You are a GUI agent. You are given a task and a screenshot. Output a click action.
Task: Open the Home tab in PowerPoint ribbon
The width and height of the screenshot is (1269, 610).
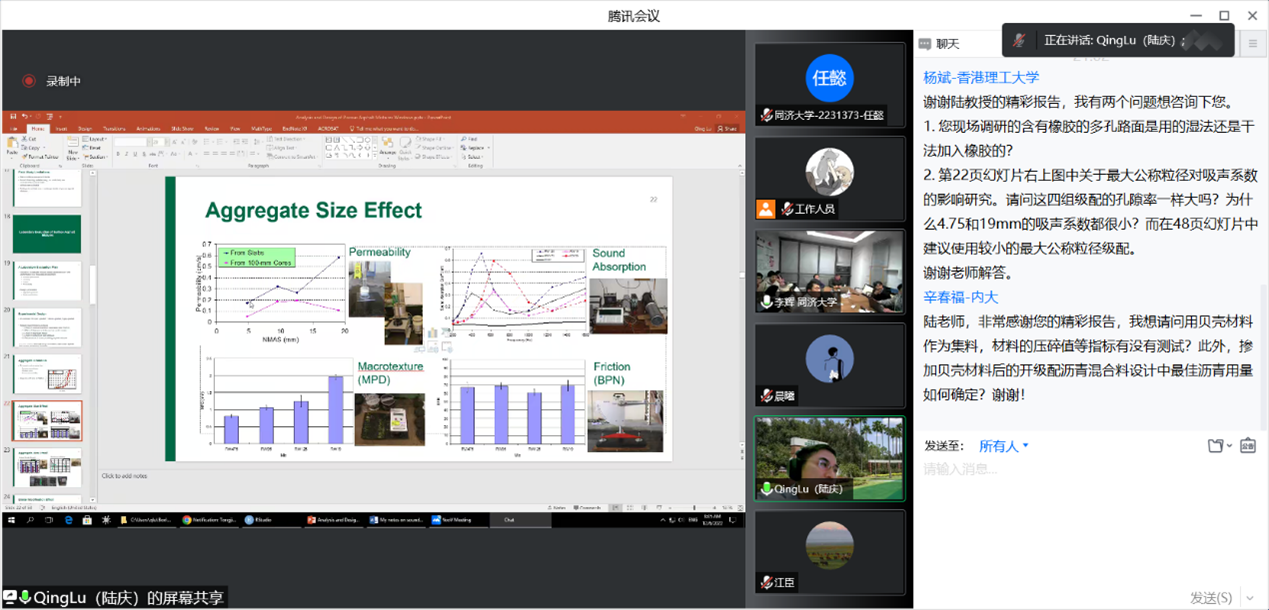38,129
